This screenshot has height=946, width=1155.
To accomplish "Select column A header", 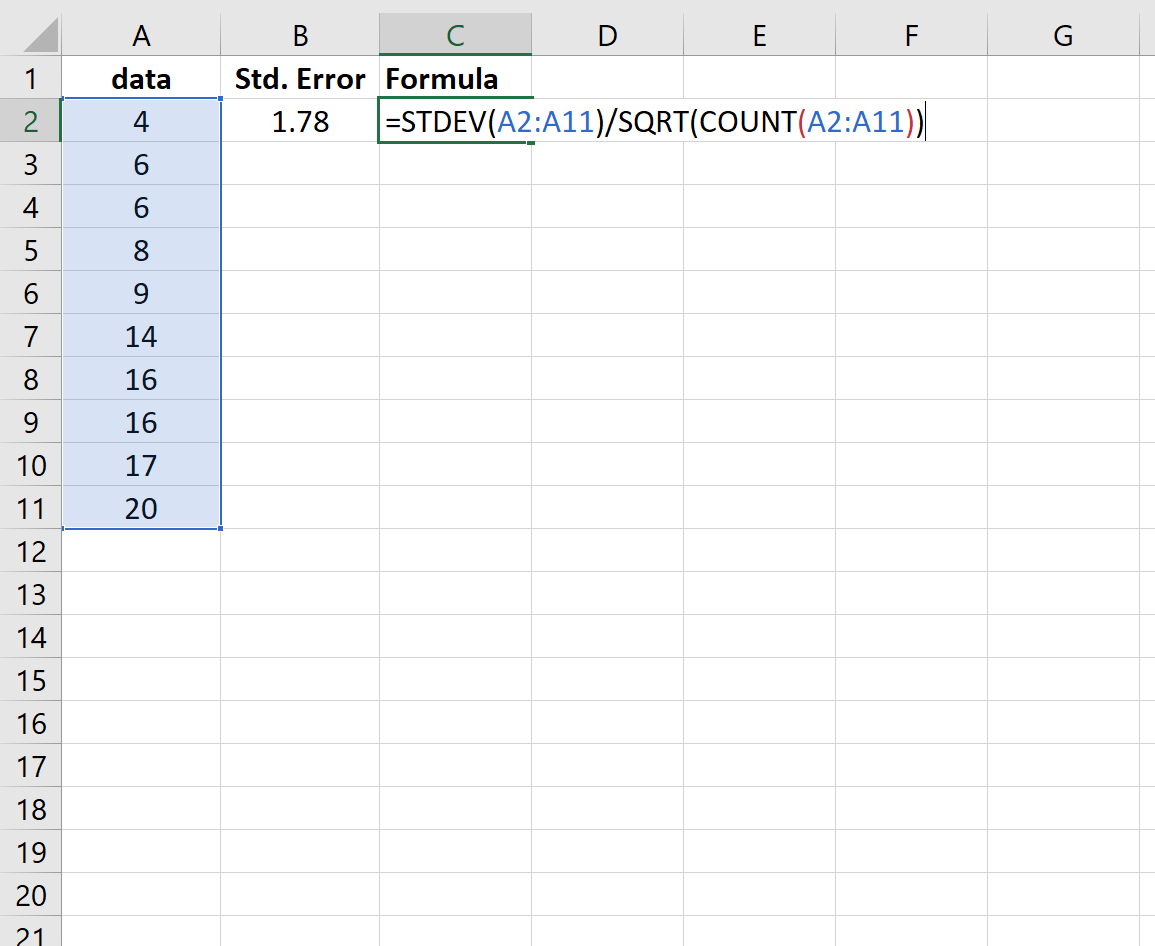I will click(141, 35).
